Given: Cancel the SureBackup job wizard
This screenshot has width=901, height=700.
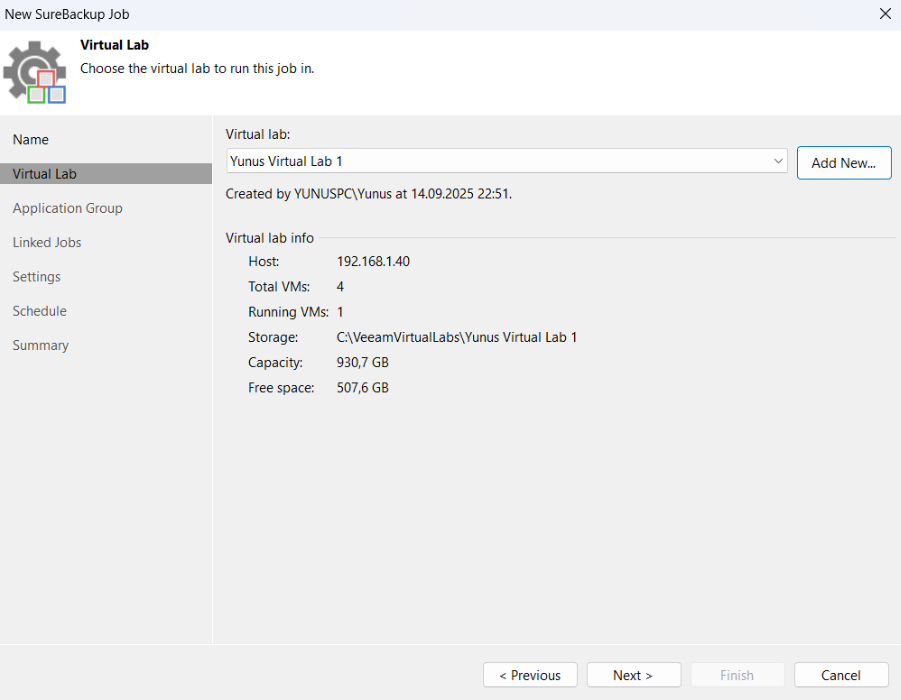Looking at the screenshot, I should pos(841,675).
